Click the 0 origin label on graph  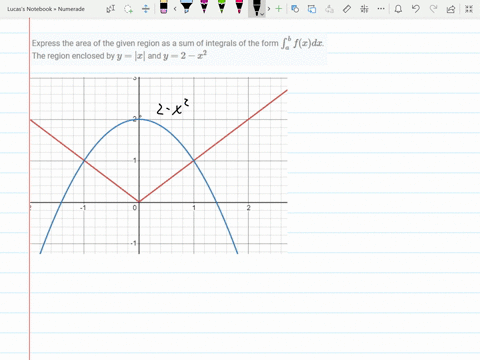135,208
